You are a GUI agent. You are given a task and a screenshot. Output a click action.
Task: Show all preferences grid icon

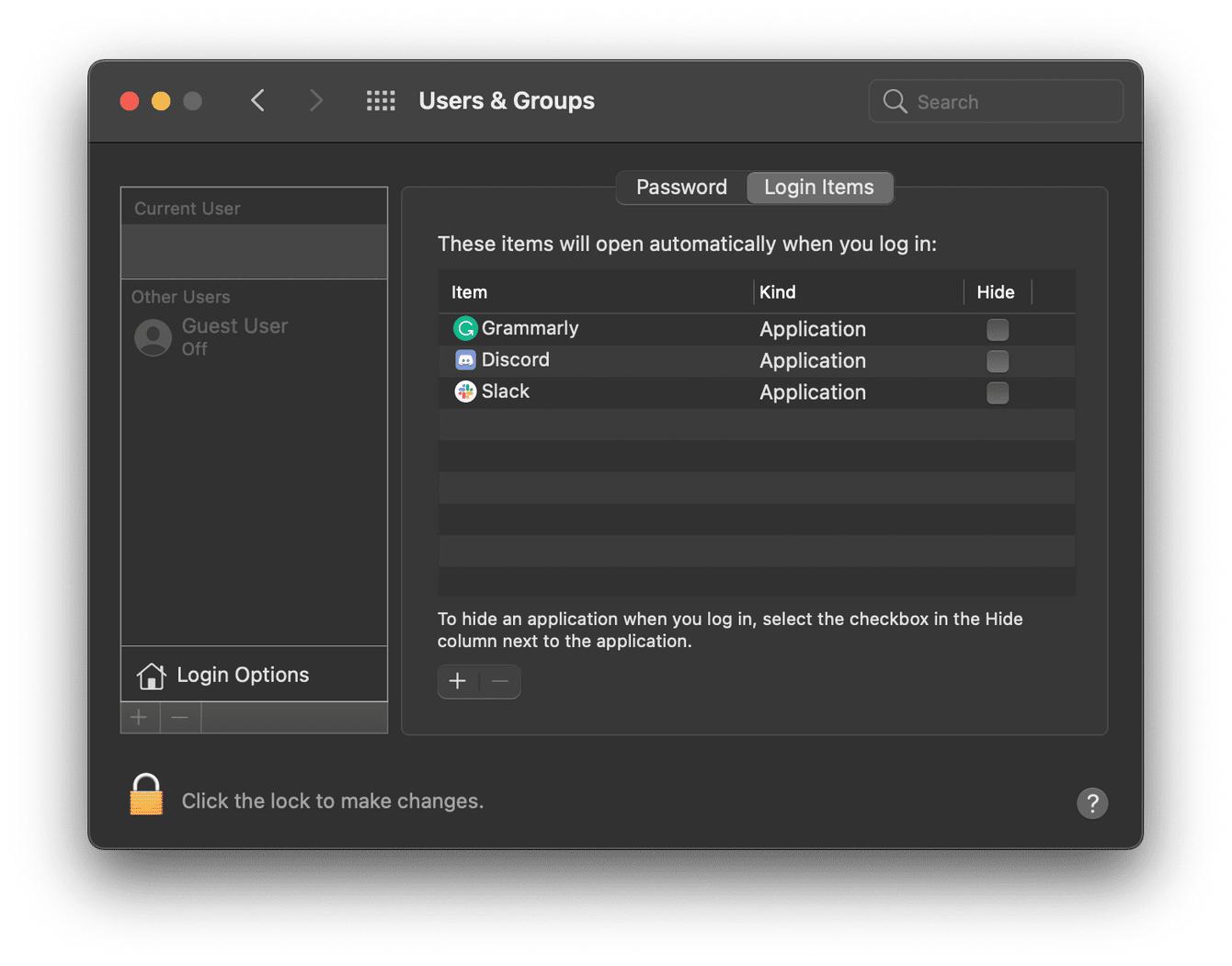[x=381, y=101]
